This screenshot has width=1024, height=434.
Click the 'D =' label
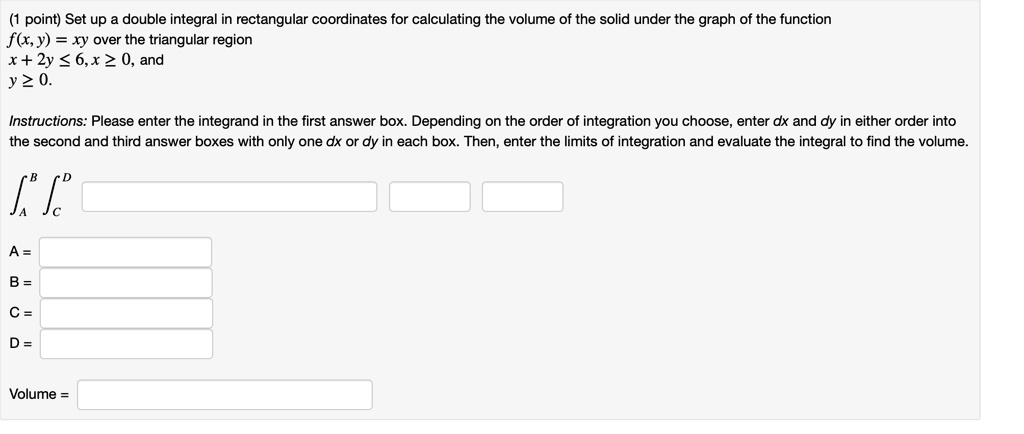tap(21, 344)
